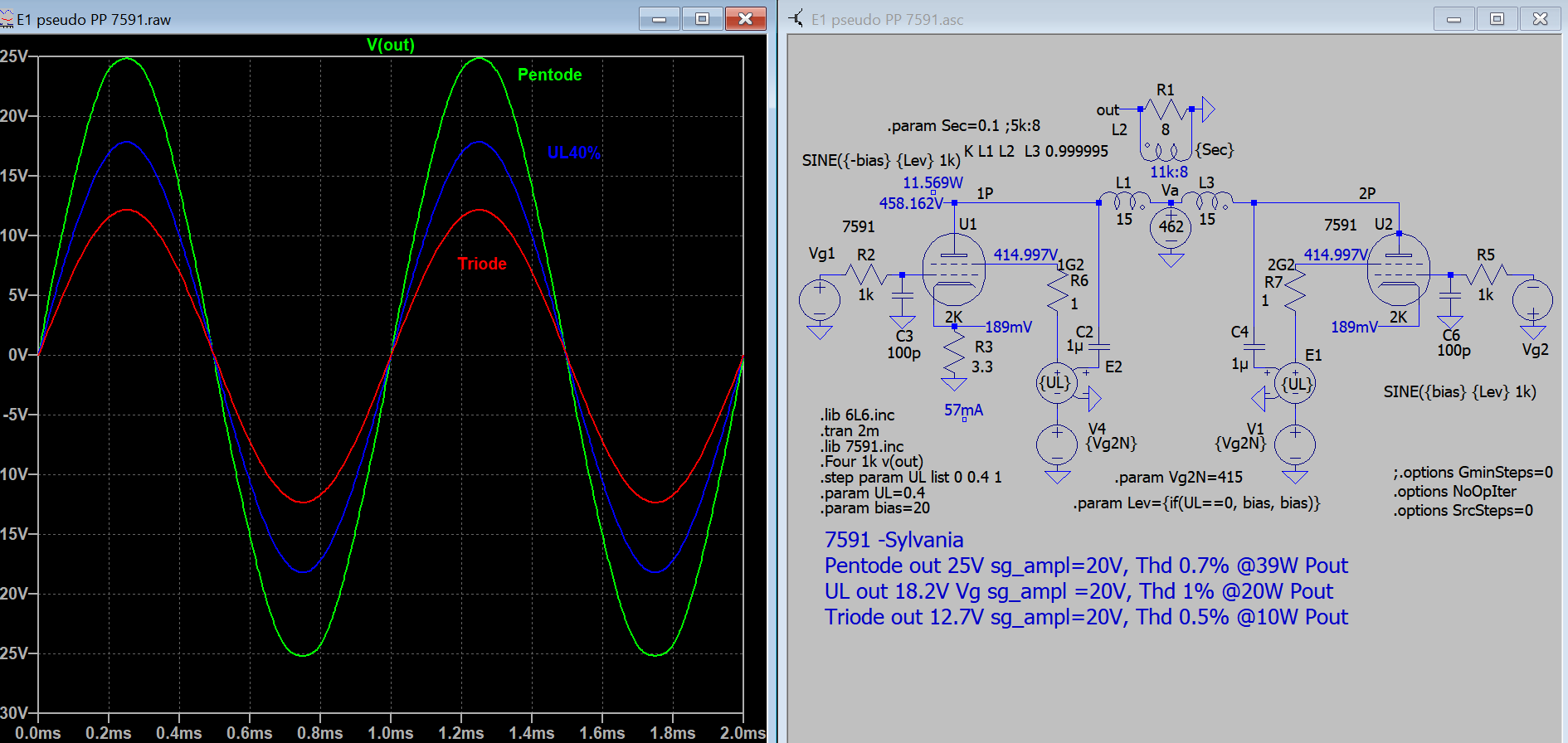This screenshot has height=743, width=1568.
Task: Select the V4 {Vg2N} source symbol
Action: click(x=1058, y=444)
